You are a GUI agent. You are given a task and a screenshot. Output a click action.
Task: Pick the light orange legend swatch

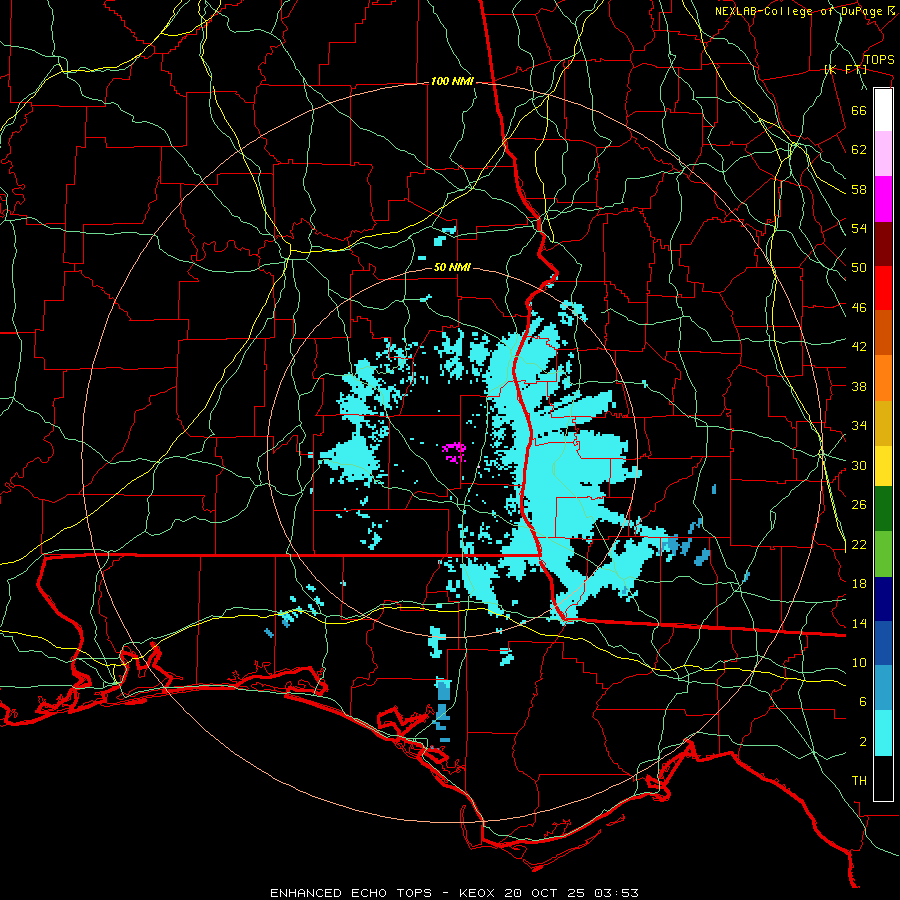[x=883, y=378]
